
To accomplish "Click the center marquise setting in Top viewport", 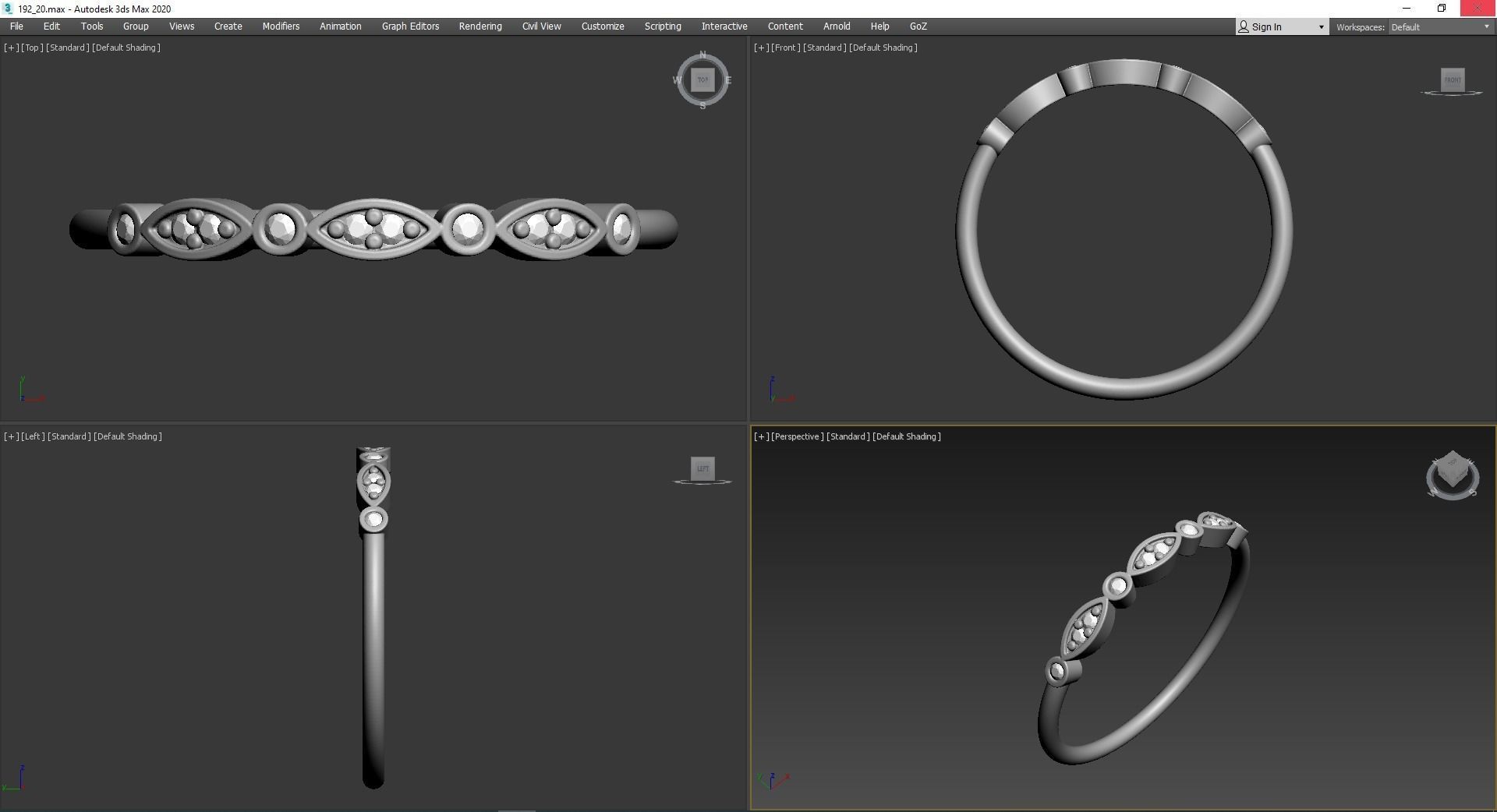I will pyautogui.click(x=373, y=228).
